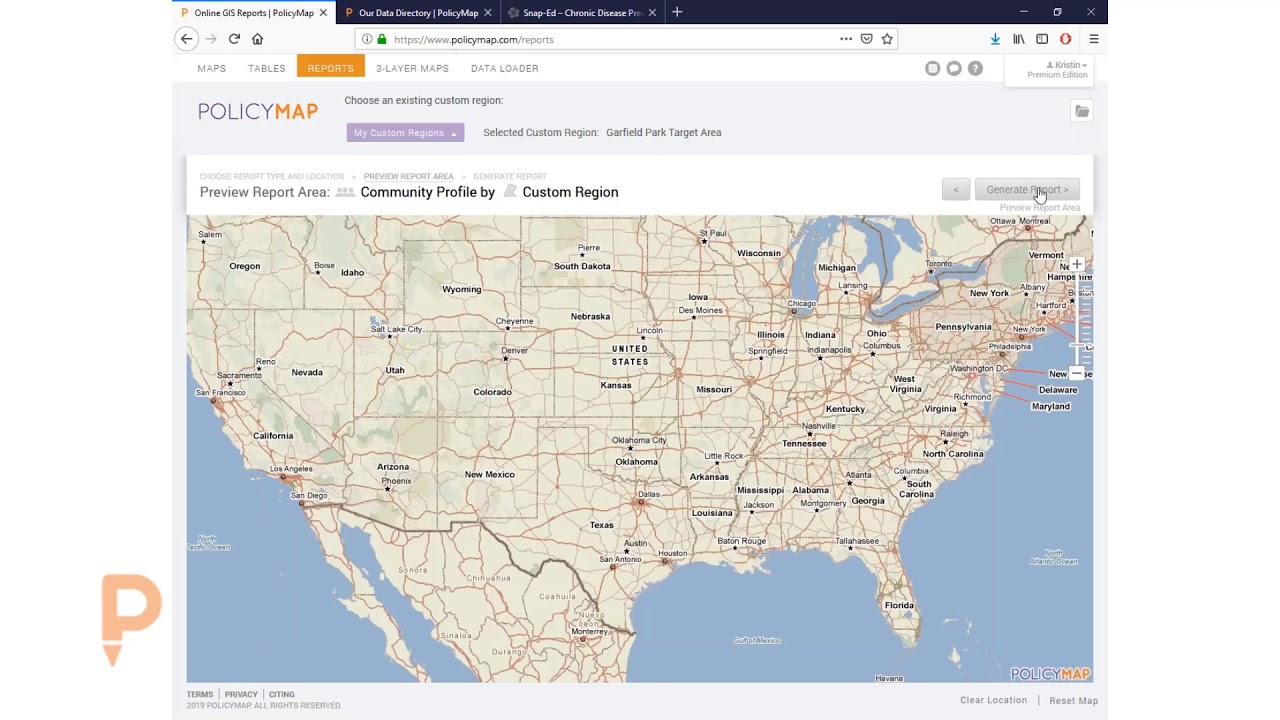This screenshot has width=1280, height=720.
Task: Click the red Opera-style extension icon
Action: coord(1066,39)
